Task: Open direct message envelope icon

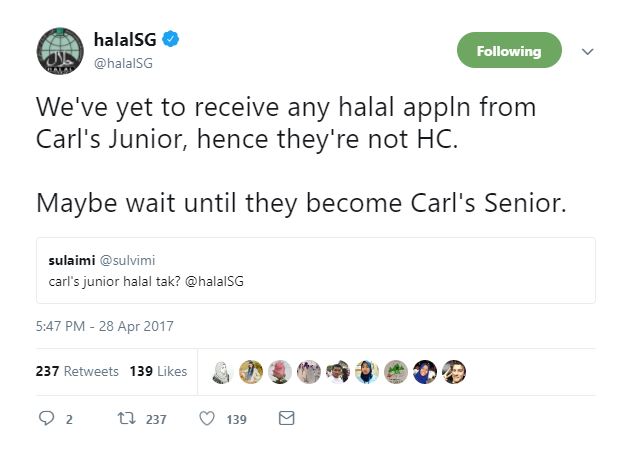Action: (286, 419)
